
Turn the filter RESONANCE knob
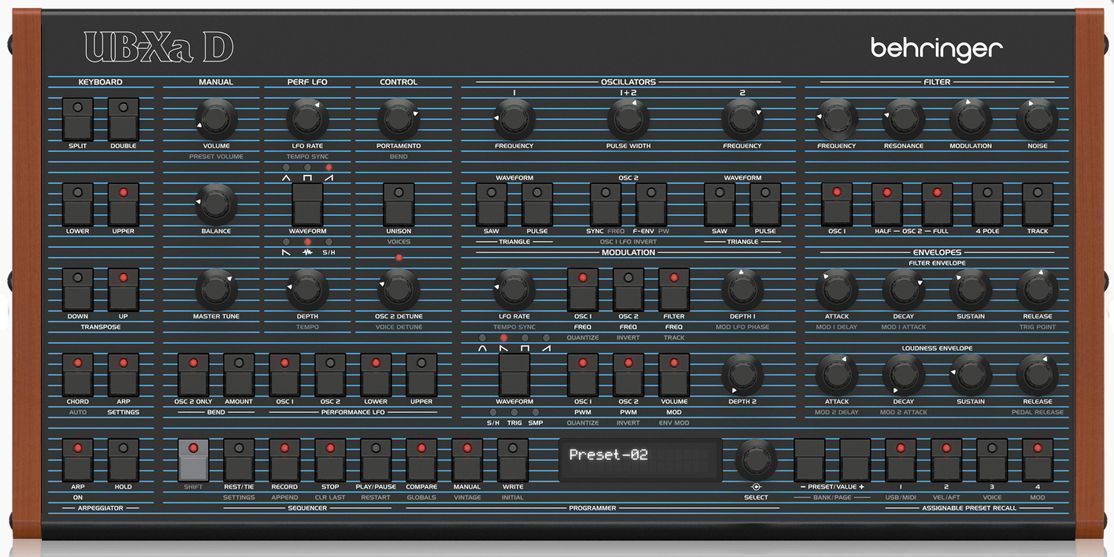[x=904, y=119]
